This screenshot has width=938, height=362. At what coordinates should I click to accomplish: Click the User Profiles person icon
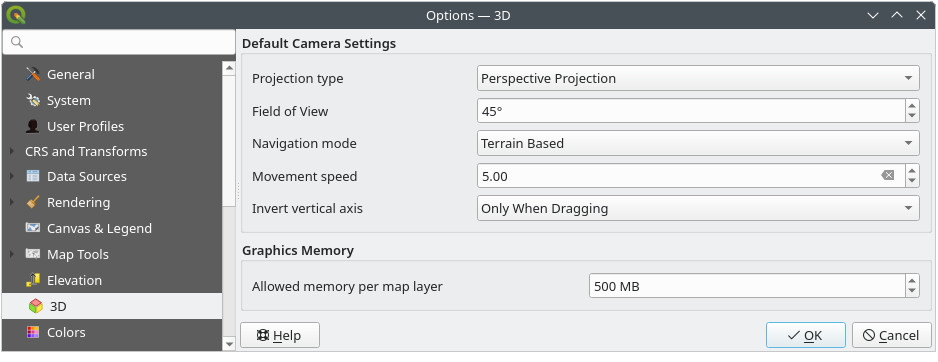(33, 126)
